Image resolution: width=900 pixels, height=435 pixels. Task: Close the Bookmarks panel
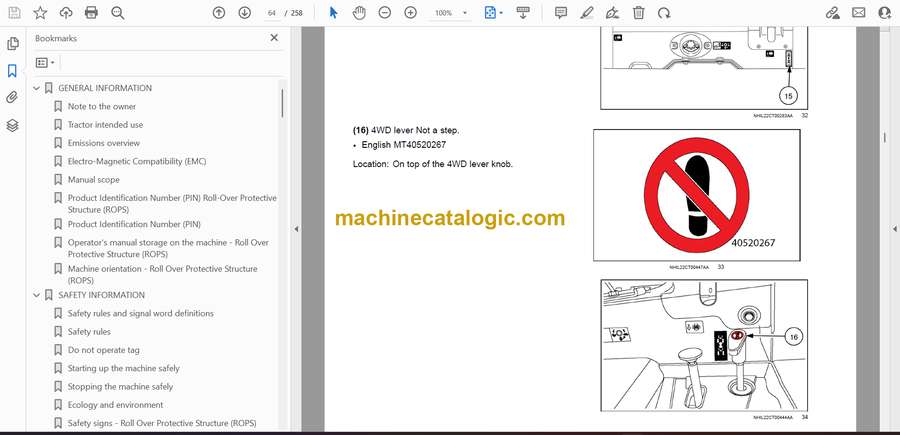pyautogui.click(x=274, y=38)
